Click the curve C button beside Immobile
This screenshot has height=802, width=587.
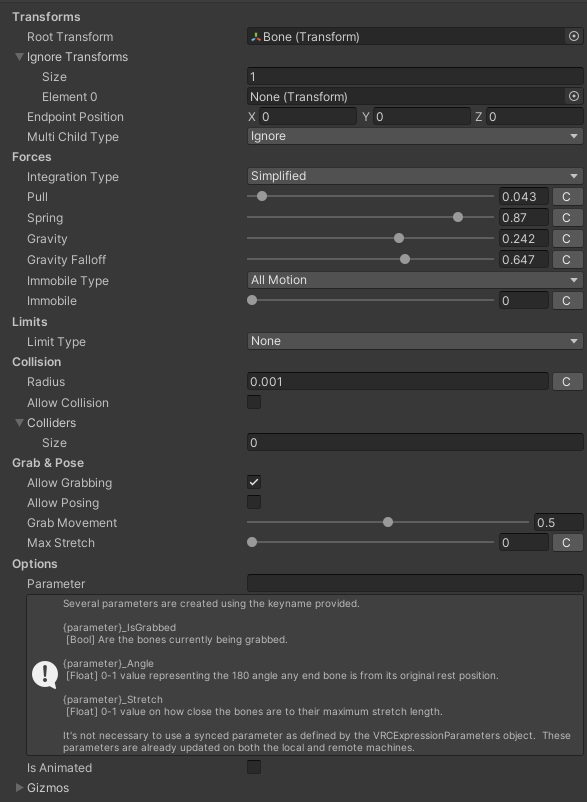567,300
